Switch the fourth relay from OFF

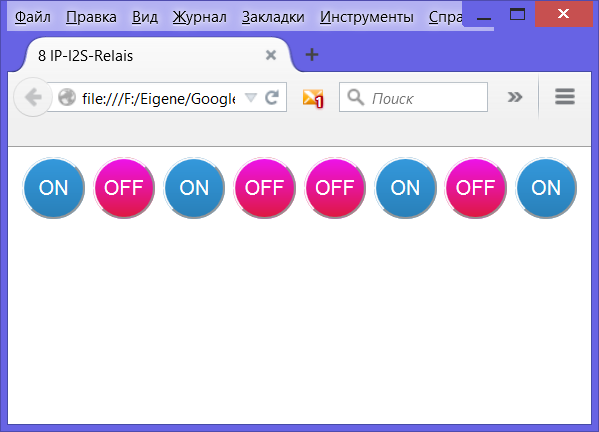(264, 188)
